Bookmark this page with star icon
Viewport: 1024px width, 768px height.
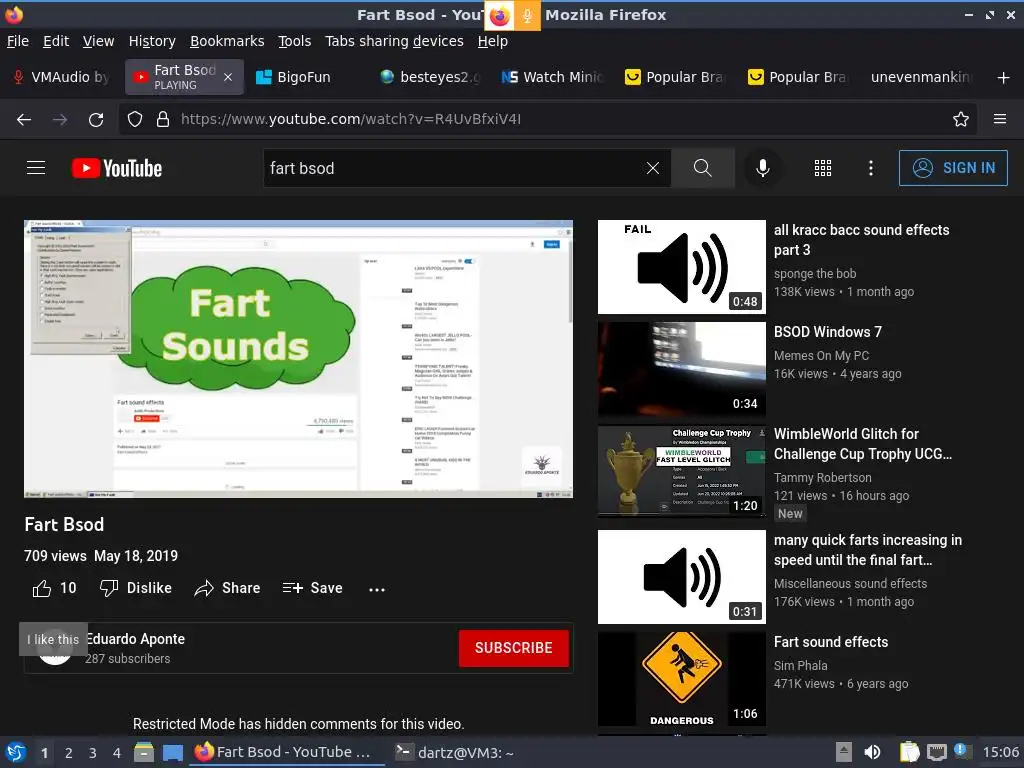coord(961,120)
